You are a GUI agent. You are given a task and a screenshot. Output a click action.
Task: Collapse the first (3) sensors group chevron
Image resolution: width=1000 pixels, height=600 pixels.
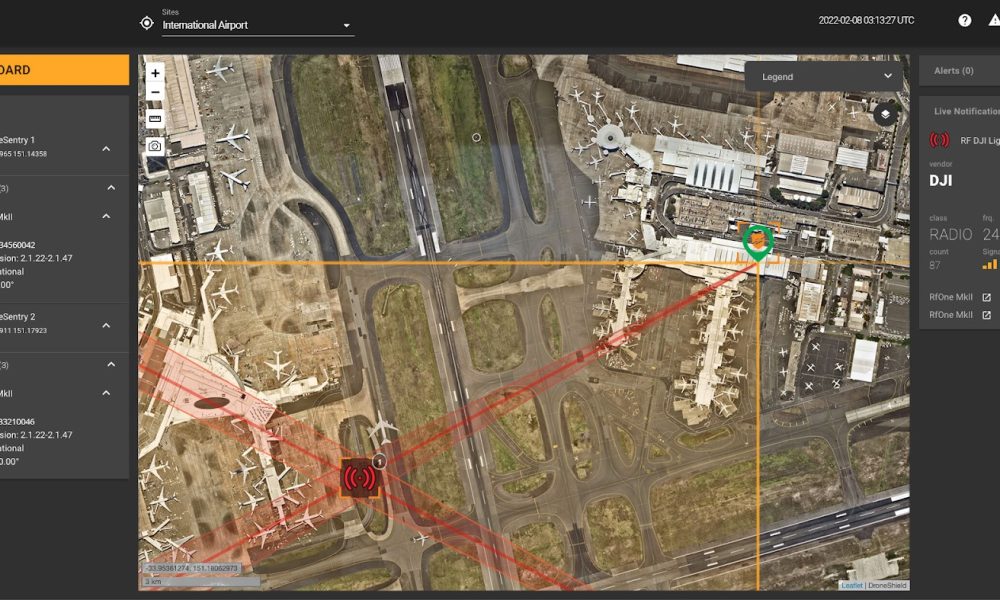click(111, 187)
